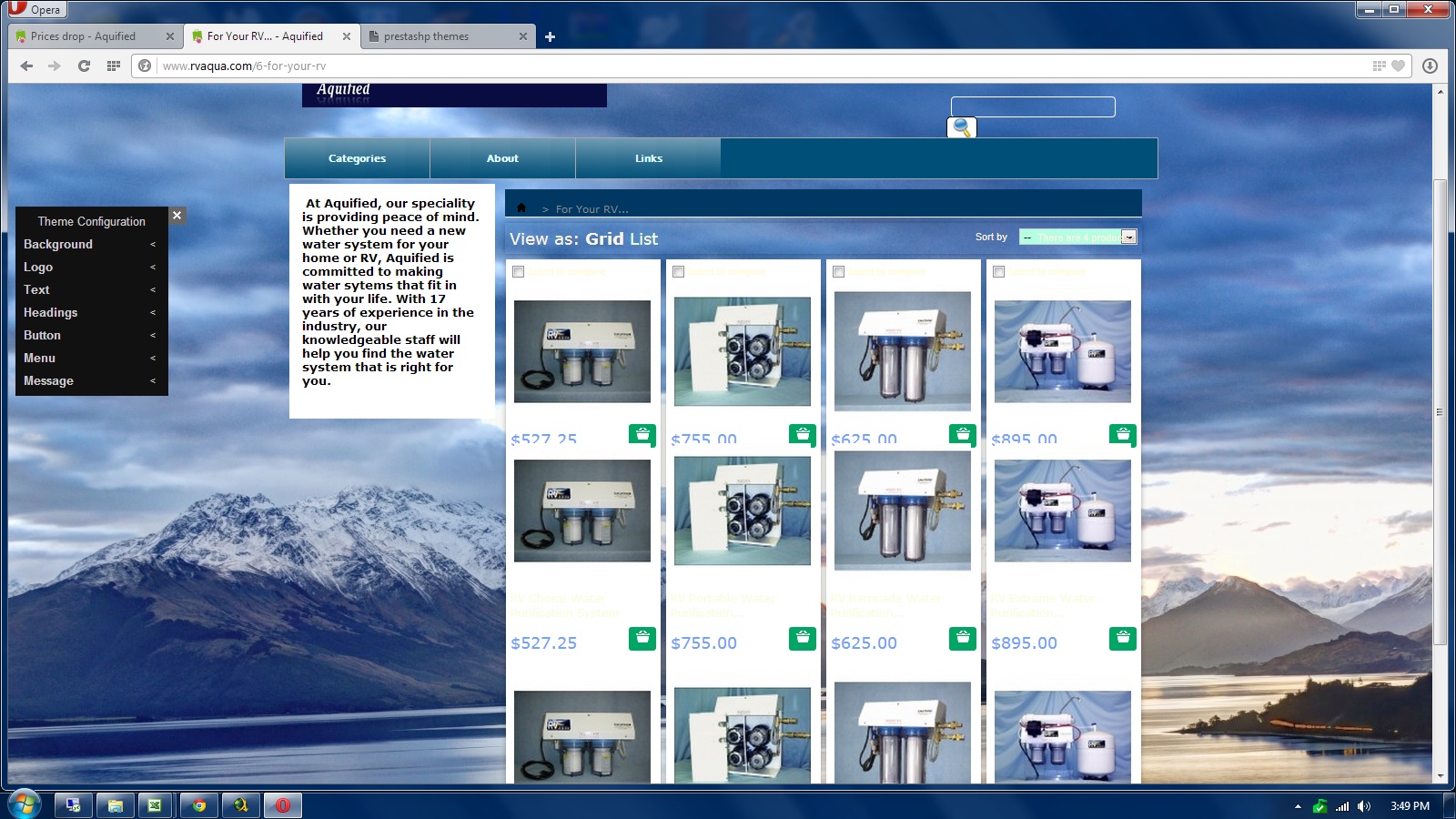Viewport: 1456px width, 819px height.
Task: Add the top $527.25 product to cart
Action: [x=642, y=434]
